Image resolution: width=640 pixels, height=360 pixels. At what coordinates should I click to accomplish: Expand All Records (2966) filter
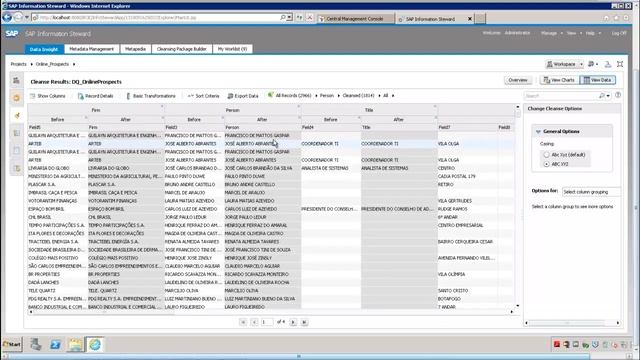316,96
